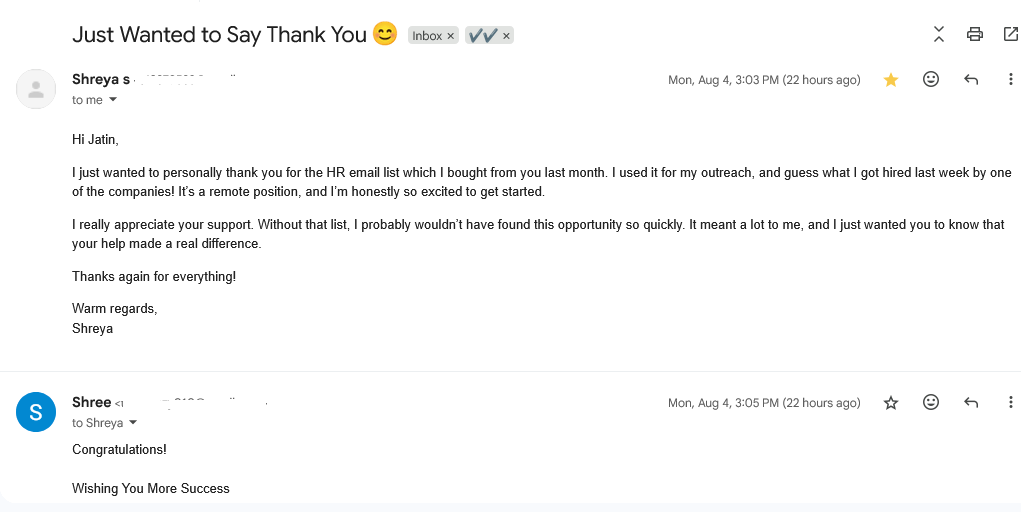Open more options for Shree's message

[x=1010, y=403]
